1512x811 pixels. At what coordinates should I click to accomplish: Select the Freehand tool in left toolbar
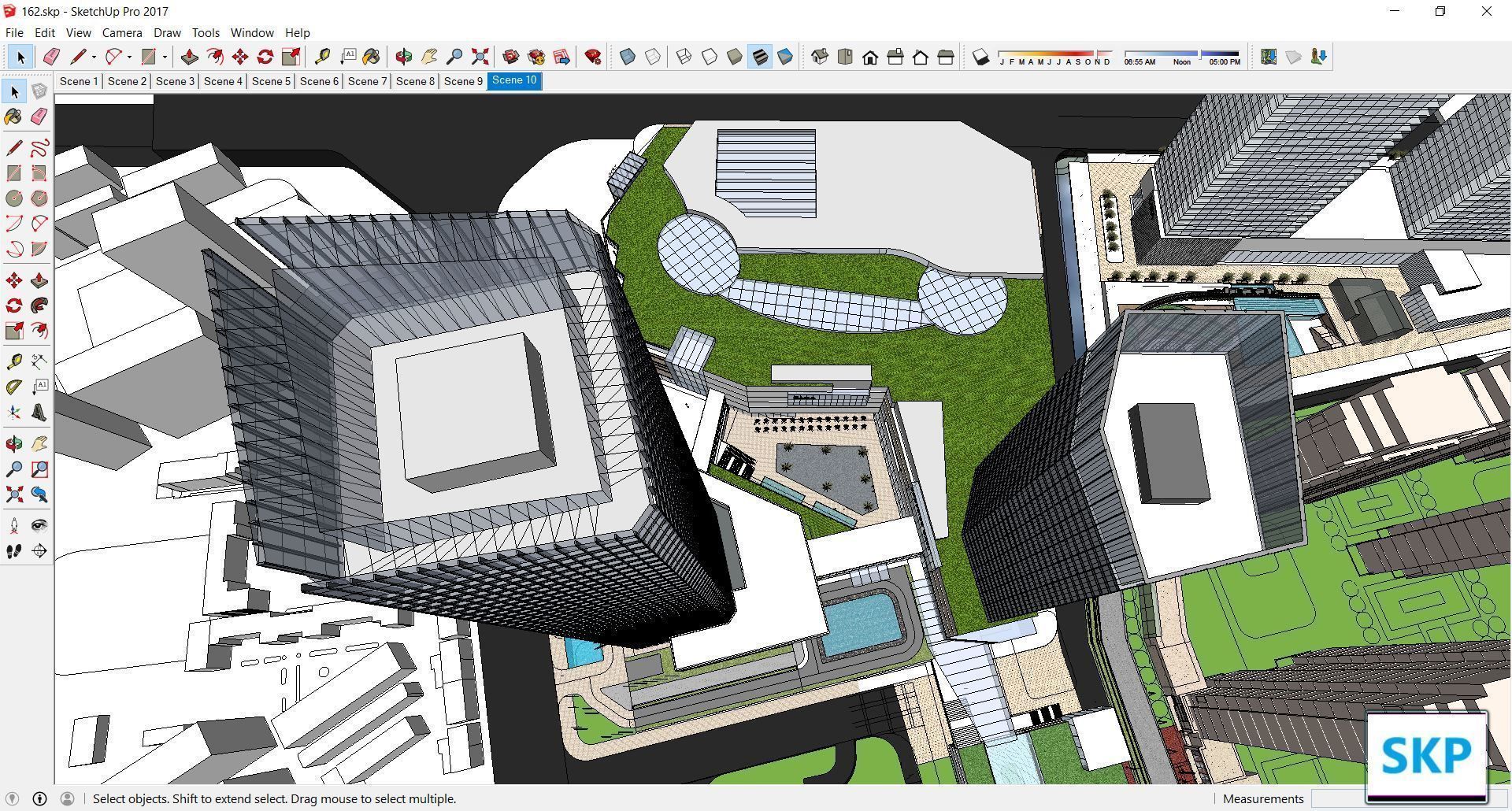[39, 148]
